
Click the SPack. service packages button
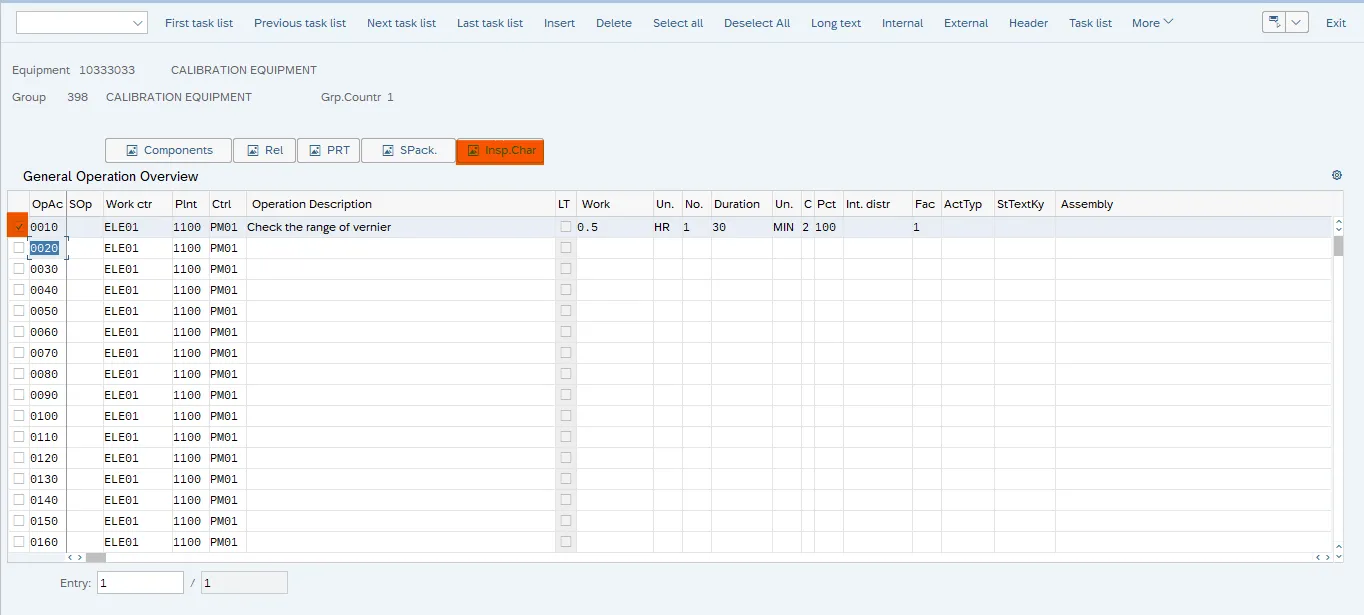click(x=407, y=151)
